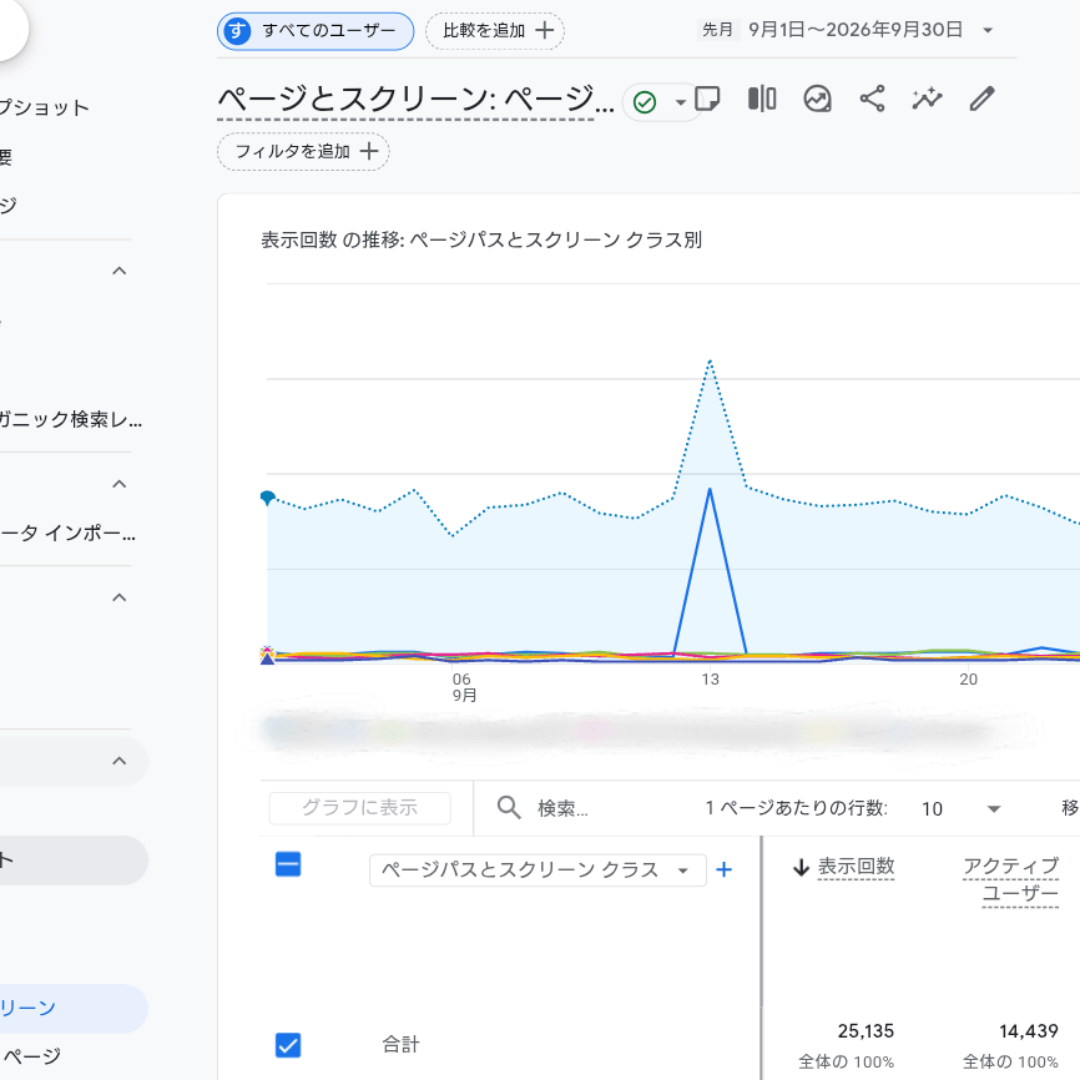This screenshot has width=1080, height=1080.
Task: Open the rows per page dropdown showing 10
Action: click(961, 809)
